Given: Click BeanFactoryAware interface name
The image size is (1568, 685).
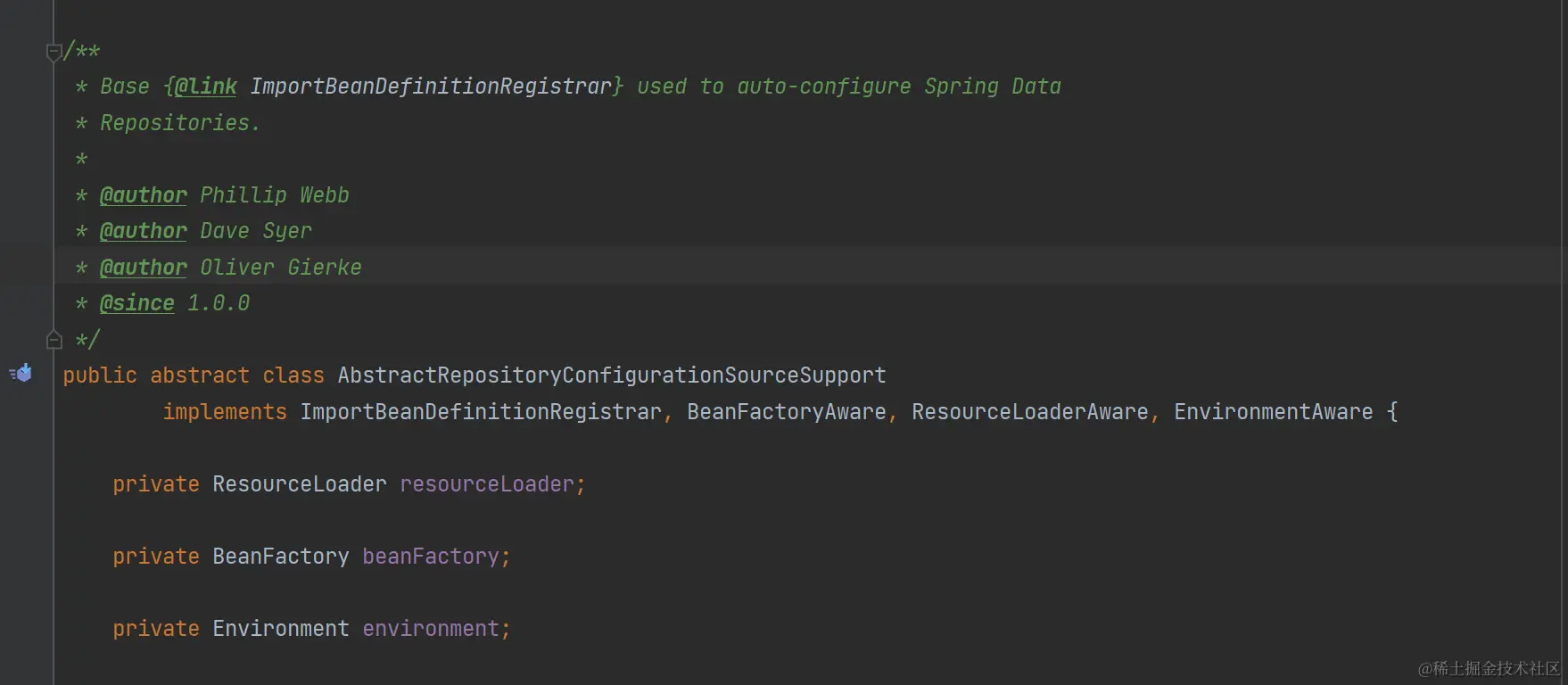Looking at the screenshot, I should point(787,412).
